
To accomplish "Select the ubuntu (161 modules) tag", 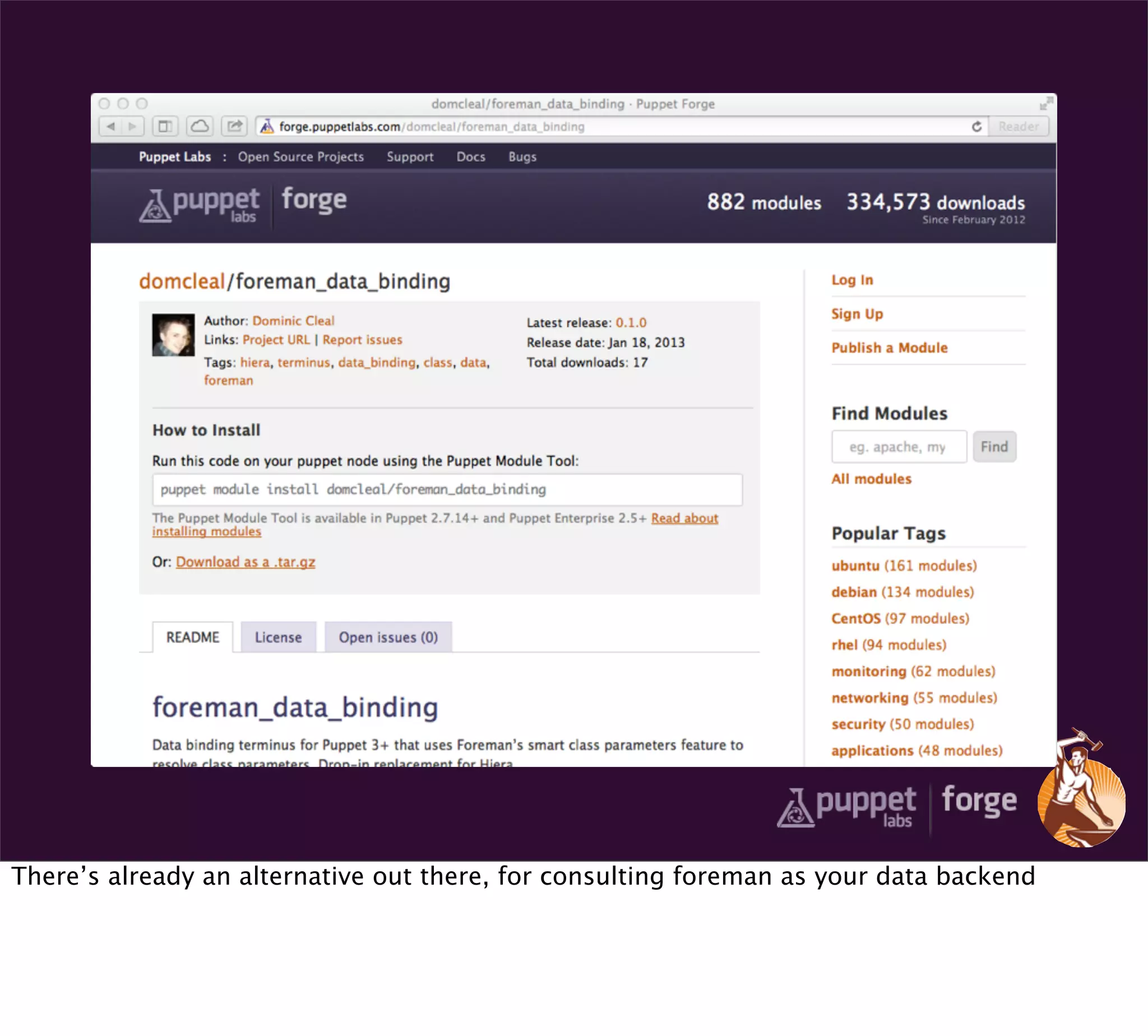I will click(904, 565).
